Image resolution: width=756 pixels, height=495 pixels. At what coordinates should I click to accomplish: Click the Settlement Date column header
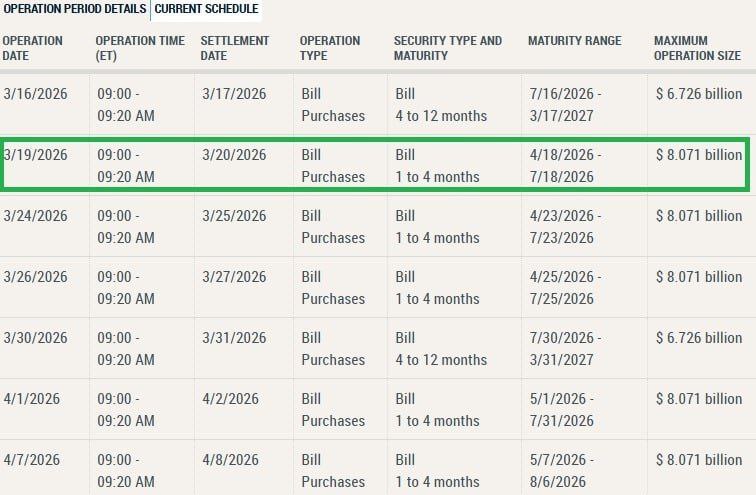pyautogui.click(x=235, y=48)
